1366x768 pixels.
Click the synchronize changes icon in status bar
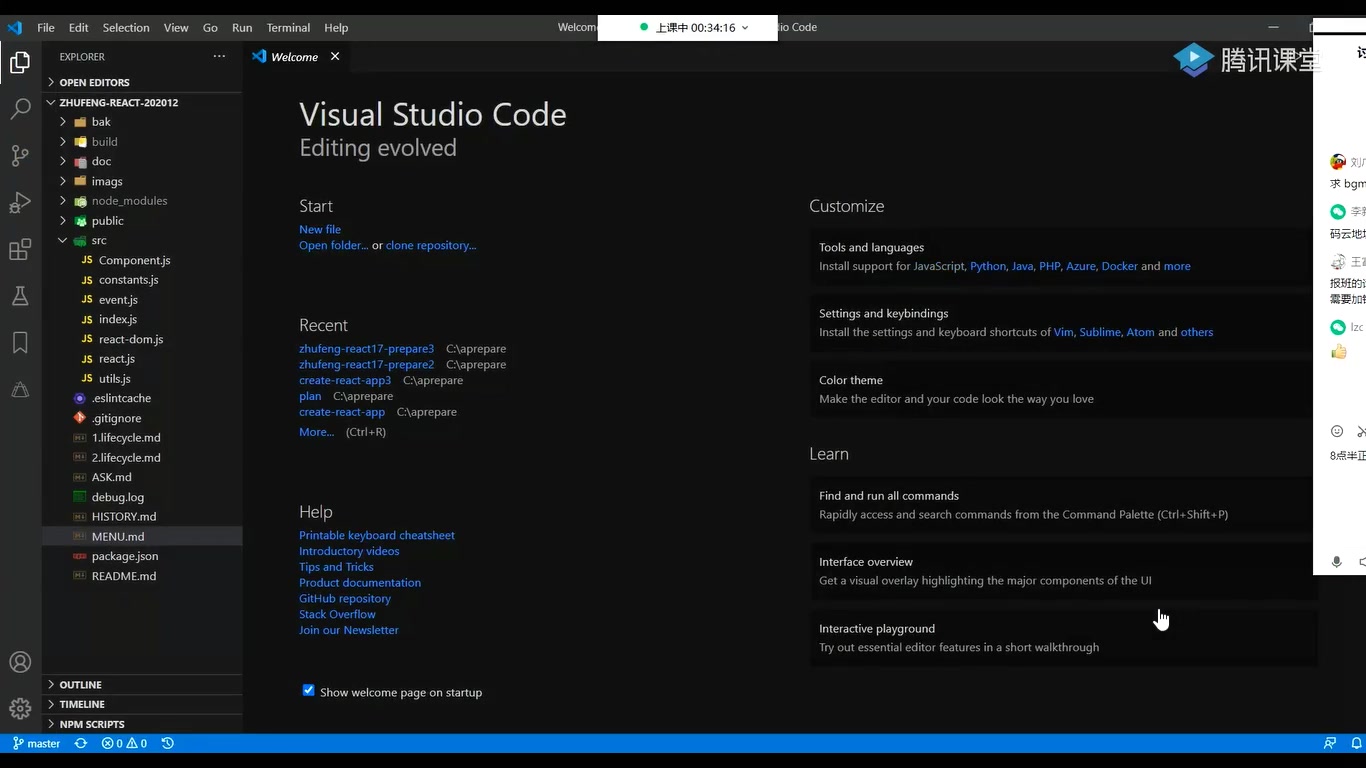point(81,743)
